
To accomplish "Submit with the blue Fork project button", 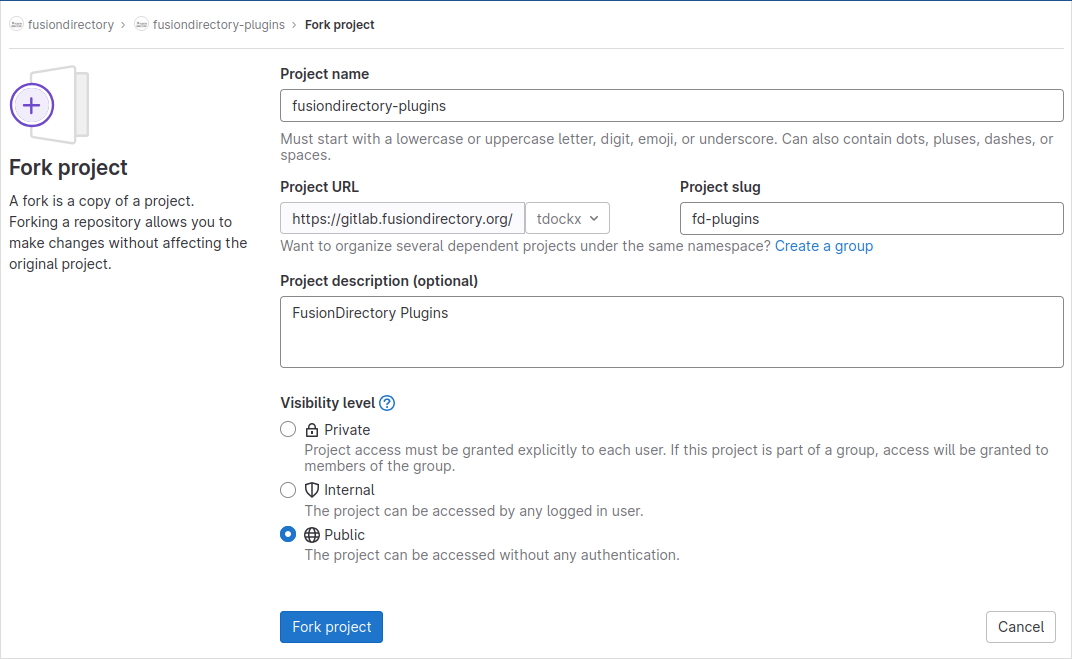I will coord(332,627).
